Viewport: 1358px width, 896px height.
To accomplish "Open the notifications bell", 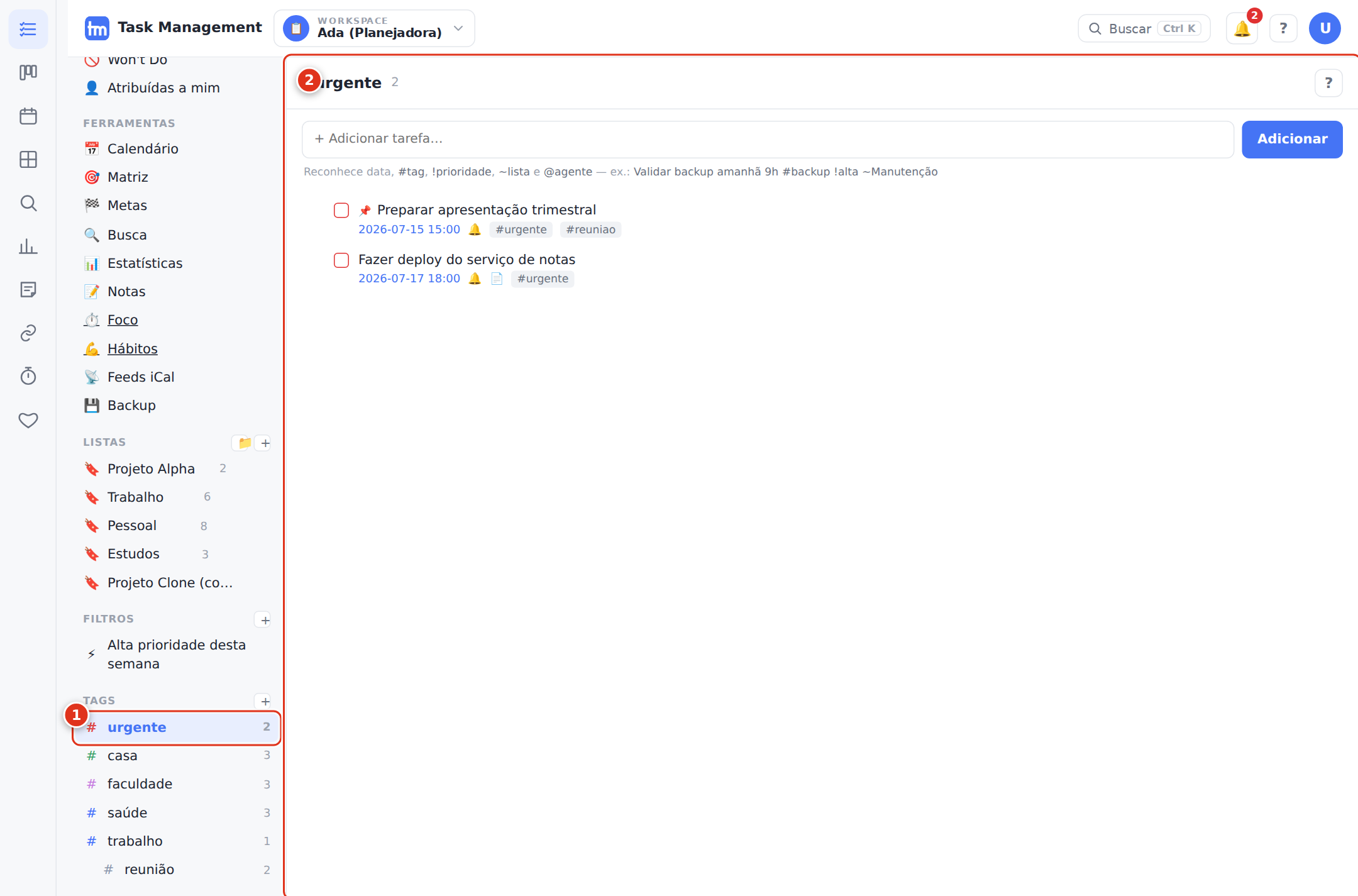I will pyautogui.click(x=1242, y=28).
